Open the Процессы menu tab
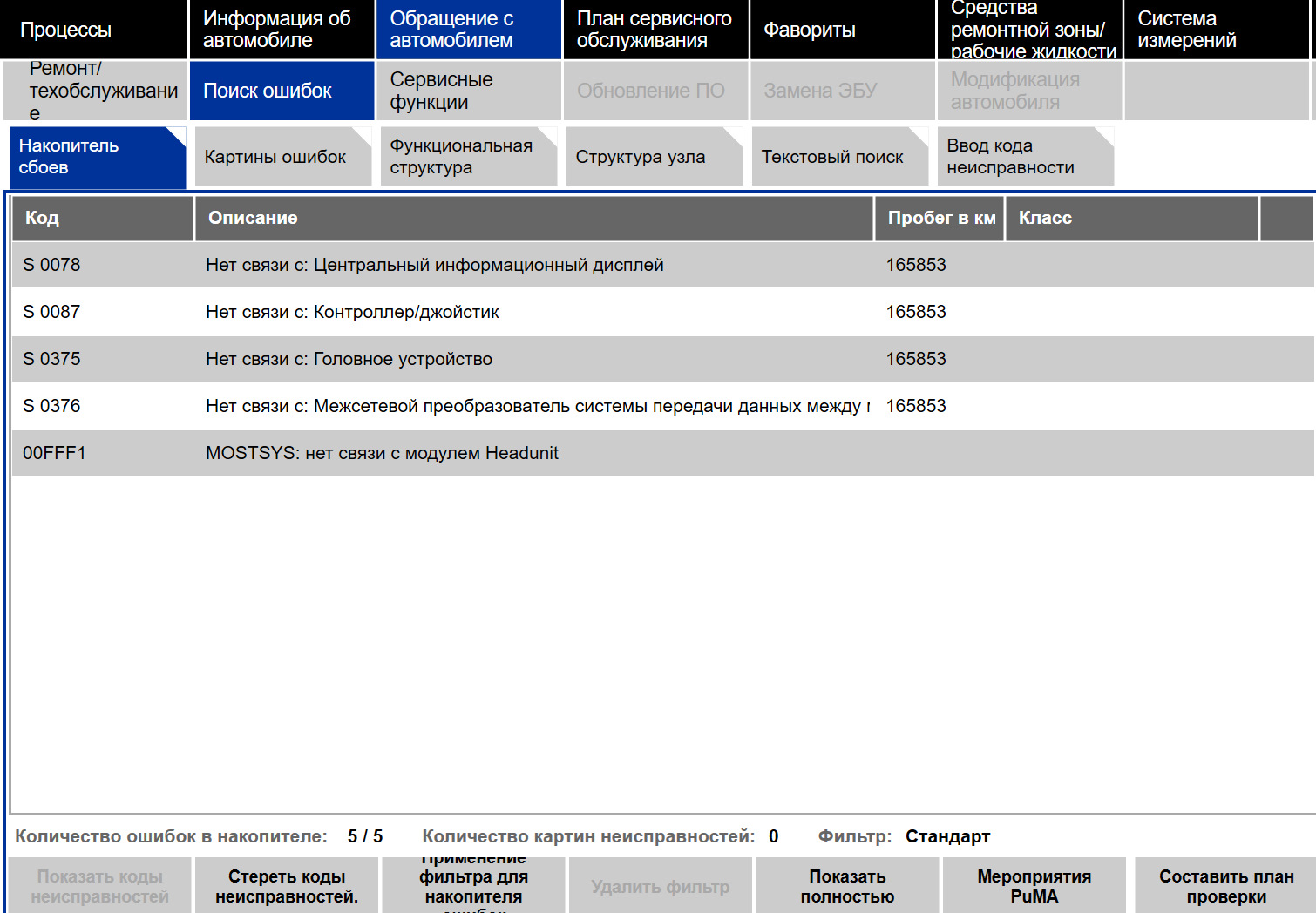 pos(94,30)
